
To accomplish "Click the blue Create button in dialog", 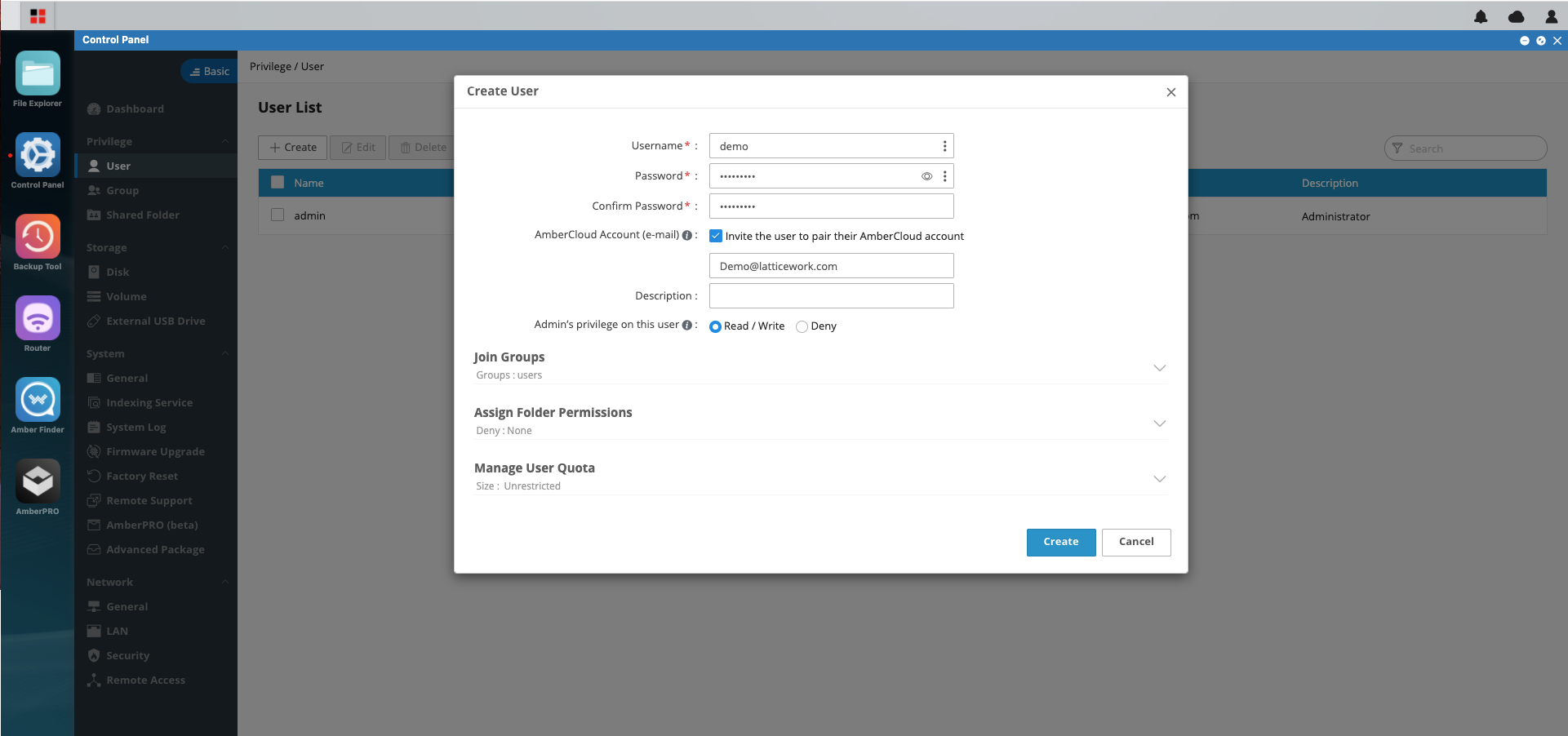I will (1061, 542).
